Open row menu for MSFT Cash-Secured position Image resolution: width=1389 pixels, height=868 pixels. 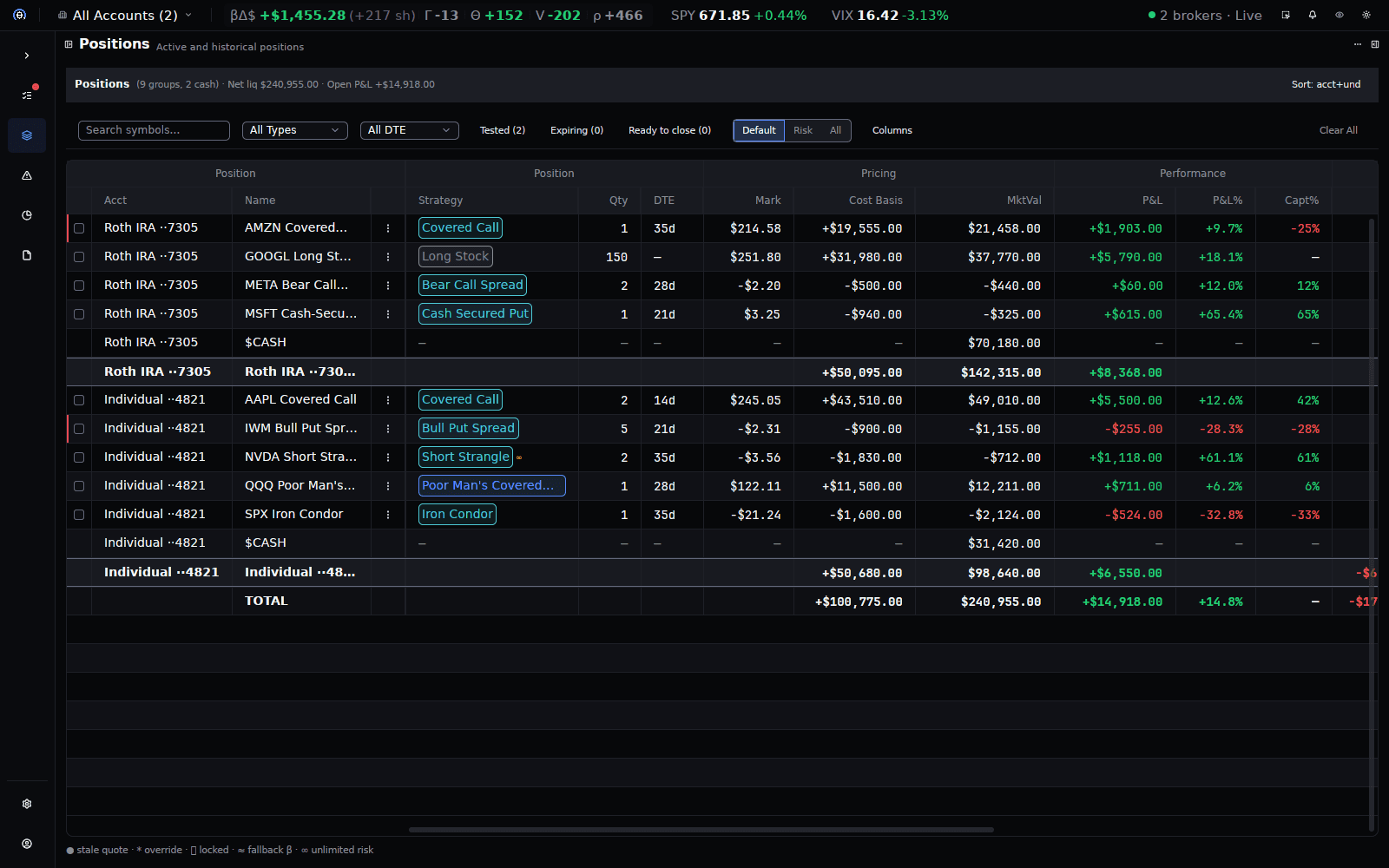pyautogui.click(x=388, y=314)
